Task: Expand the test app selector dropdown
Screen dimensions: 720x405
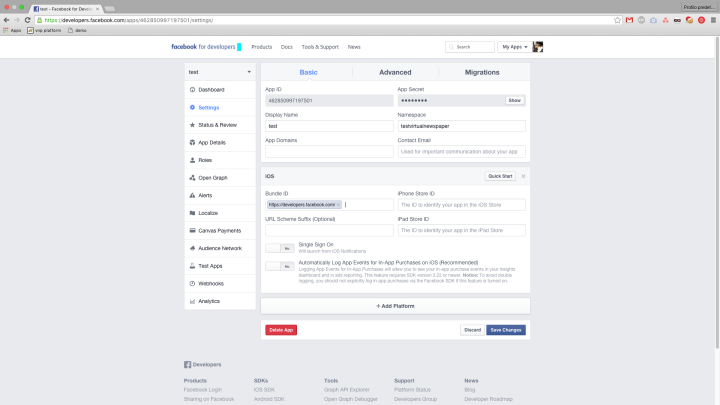Action: 220,72
